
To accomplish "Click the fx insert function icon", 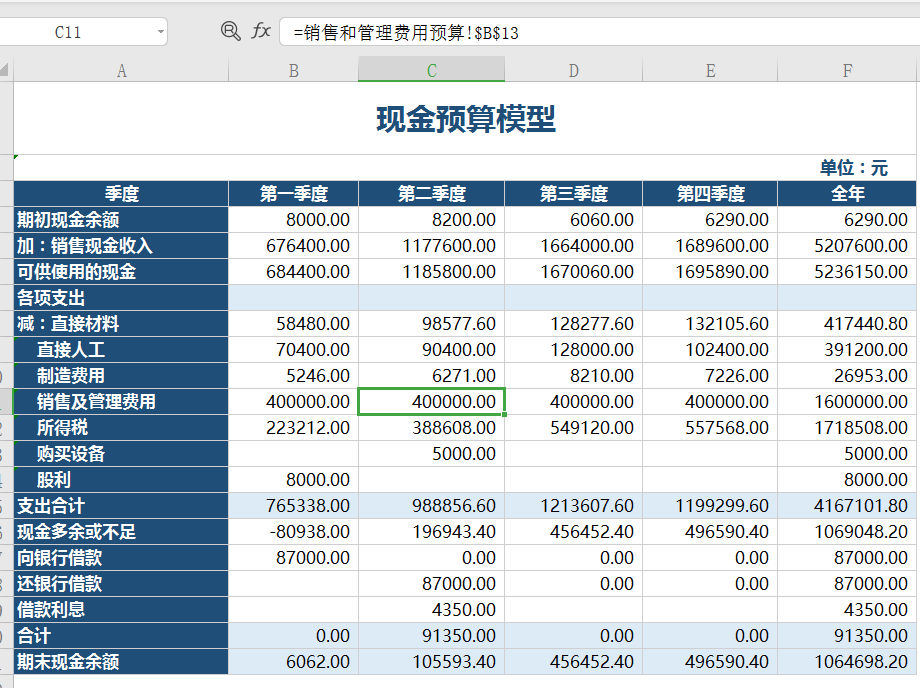I will click(x=261, y=32).
